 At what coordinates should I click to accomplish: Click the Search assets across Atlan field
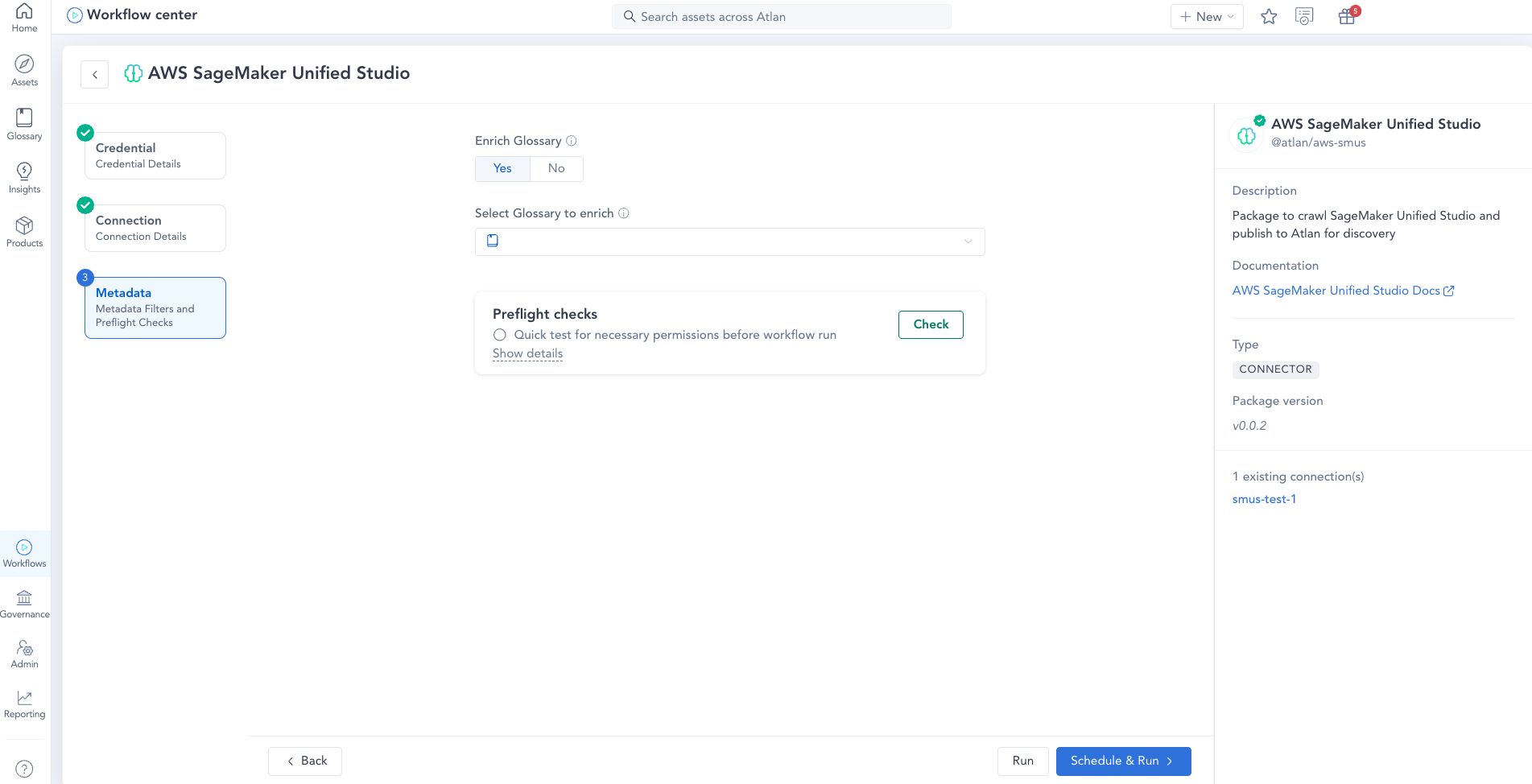pyautogui.click(x=781, y=17)
